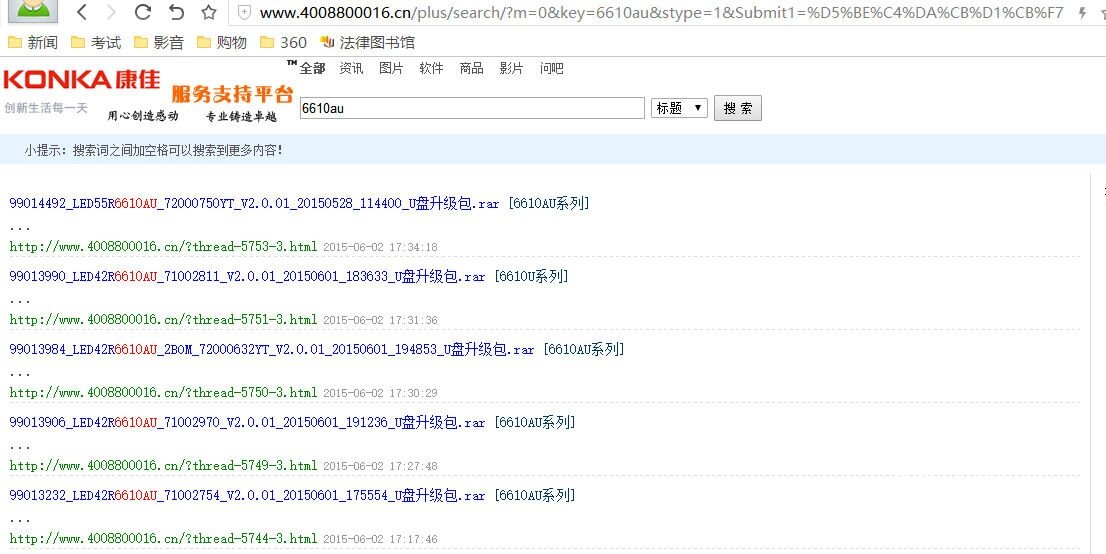Click the [6610U系列] category tag
This screenshot has width=1106, height=554.
(x=531, y=276)
